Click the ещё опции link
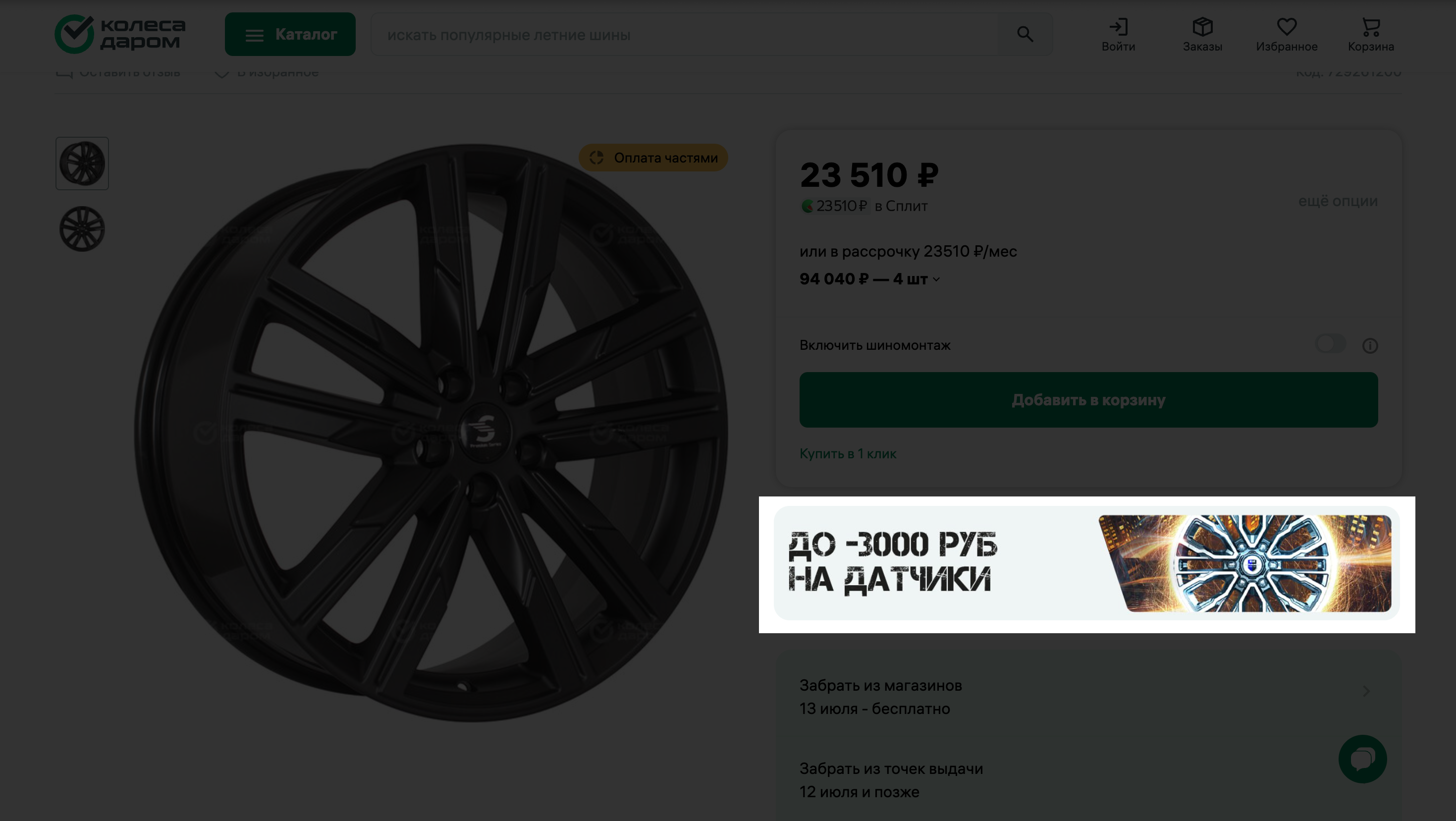Image resolution: width=1456 pixels, height=821 pixels. [1337, 201]
